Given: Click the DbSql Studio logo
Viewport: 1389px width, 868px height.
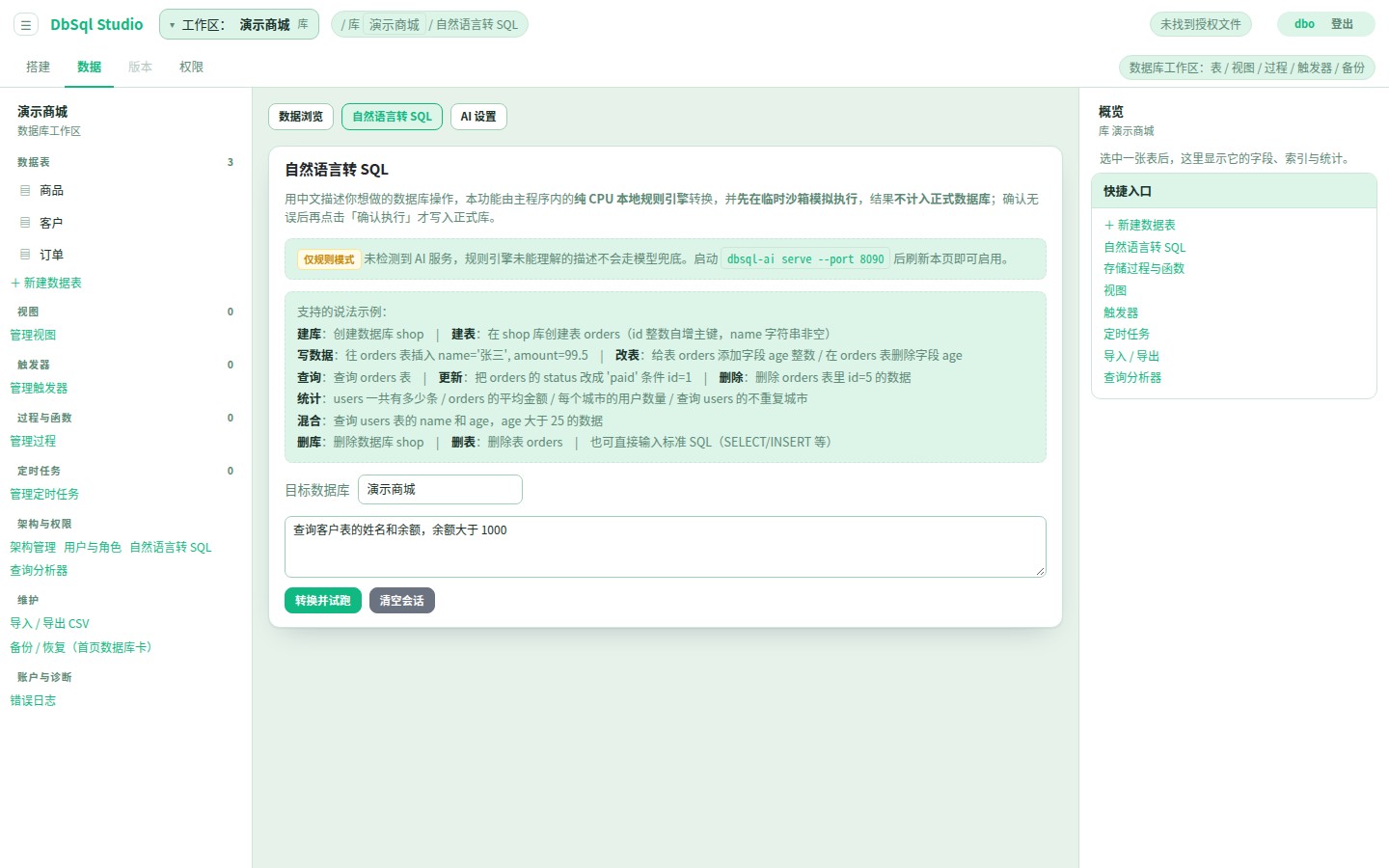Looking at the screenshot, I should [x=96, y=25].
